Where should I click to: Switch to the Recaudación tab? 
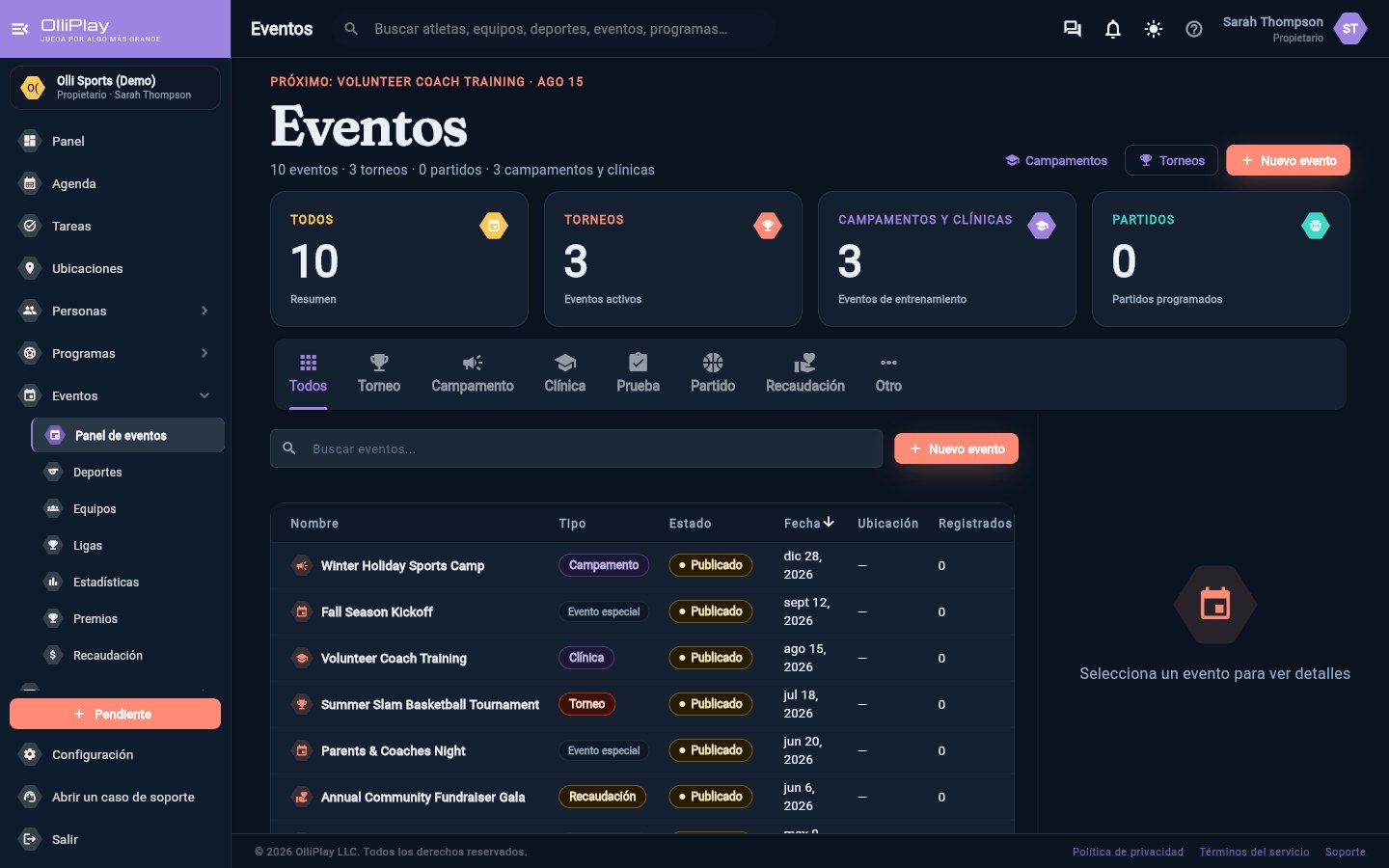tap(805, 374)
